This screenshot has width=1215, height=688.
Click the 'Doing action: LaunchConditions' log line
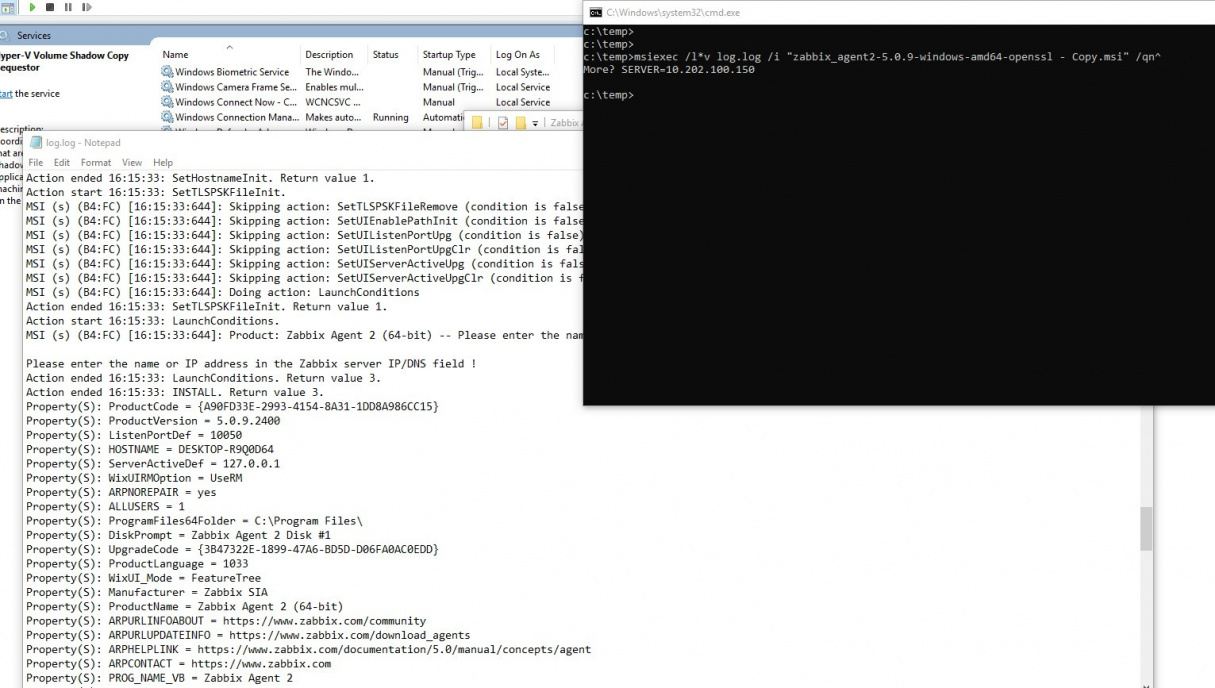tap(223, 293)
